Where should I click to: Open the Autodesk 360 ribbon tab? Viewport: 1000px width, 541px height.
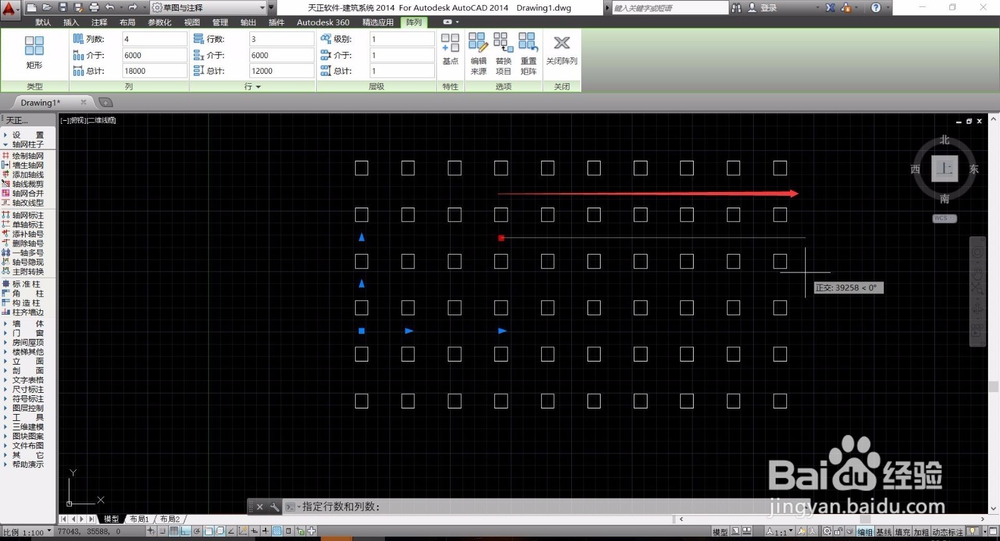[x=323, y=22]
